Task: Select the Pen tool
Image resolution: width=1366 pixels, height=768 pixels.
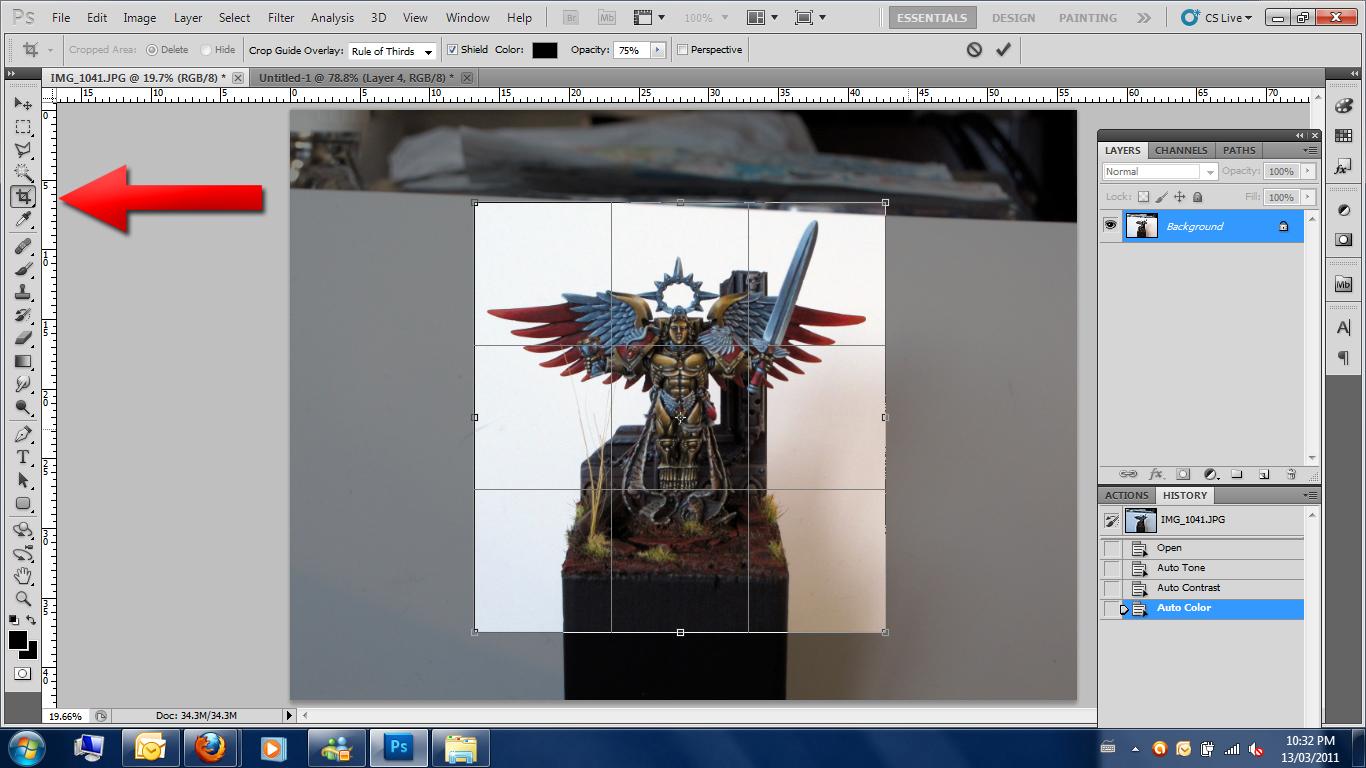Action: point(23,434)
